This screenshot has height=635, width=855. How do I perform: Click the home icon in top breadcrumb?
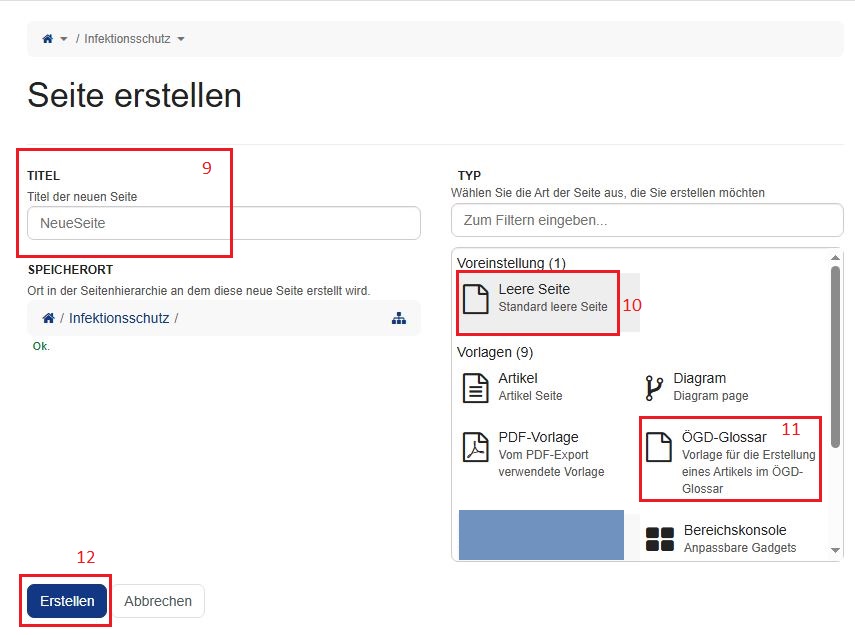[x=47, y=39]
